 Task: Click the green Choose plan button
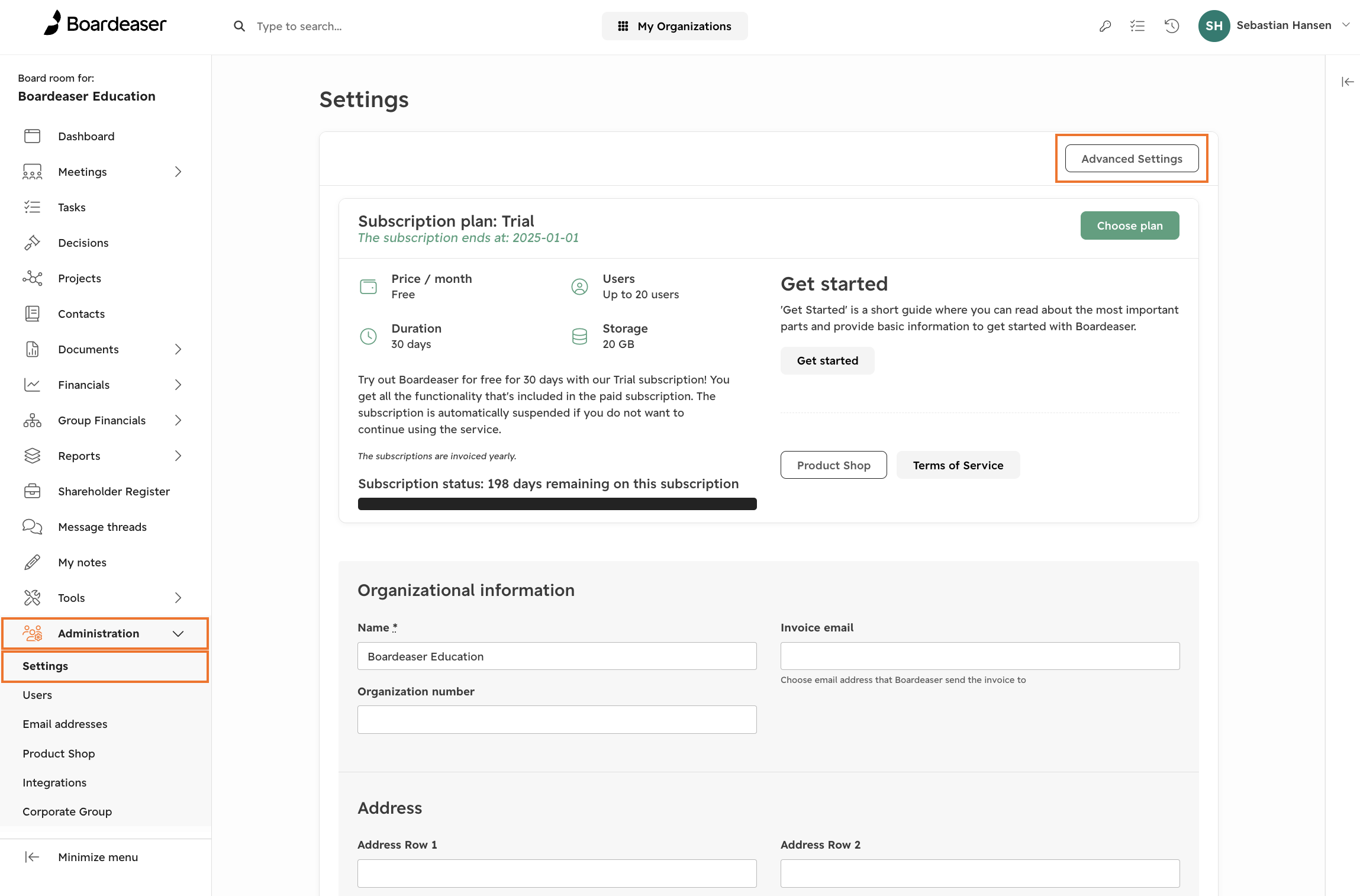point(1130,225)
